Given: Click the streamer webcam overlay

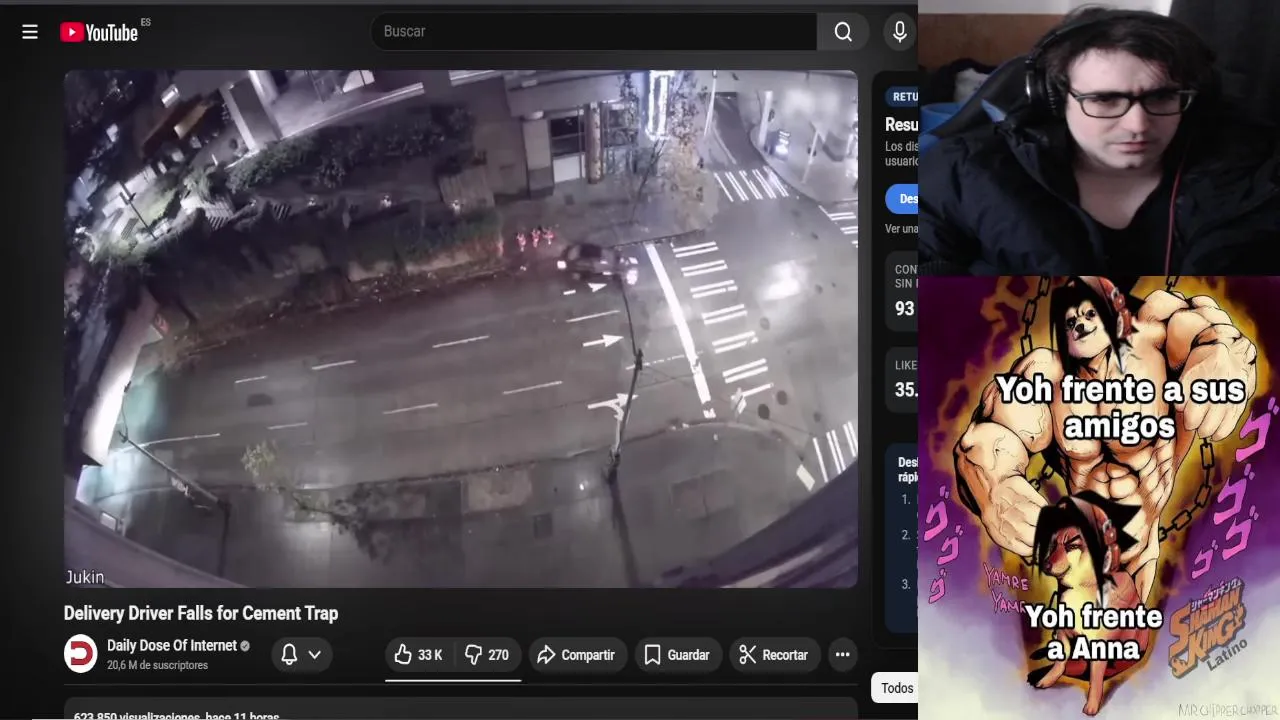Looking at the screenshot, I should pyautogui.click(x=1099, y=138).
